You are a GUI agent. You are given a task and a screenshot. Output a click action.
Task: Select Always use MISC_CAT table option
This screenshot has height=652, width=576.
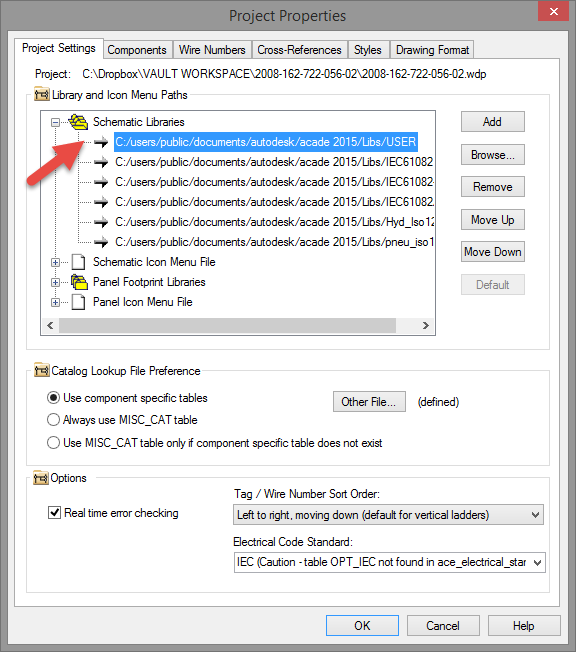coord(53,420)
